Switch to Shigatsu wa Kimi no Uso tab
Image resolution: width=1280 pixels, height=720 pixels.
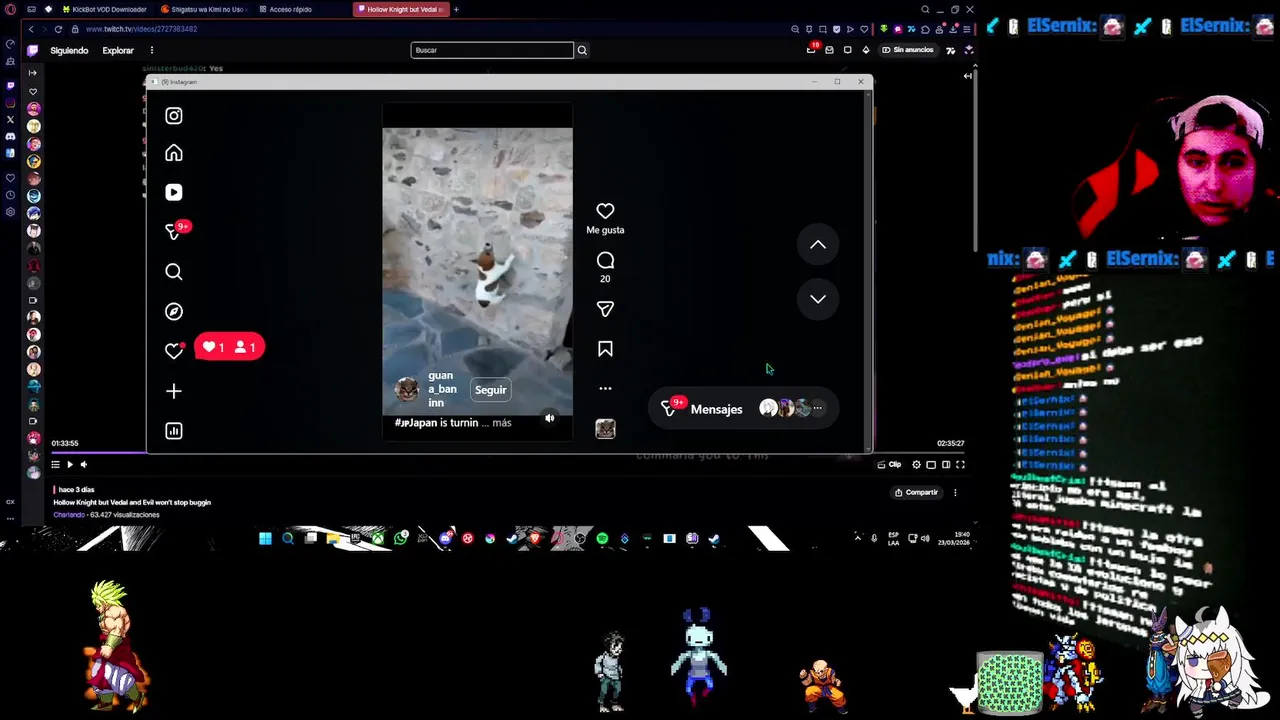(204, 9)
